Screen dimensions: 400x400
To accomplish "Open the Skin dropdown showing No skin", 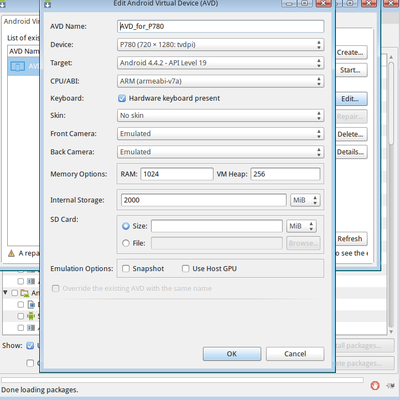I will point(220,115).
